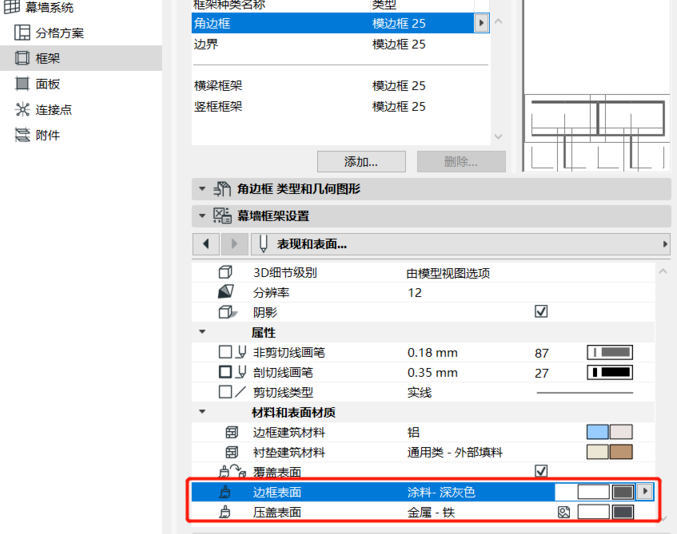Toggle the 剖切线画笔 checkbox icon
This screenshot has height=534, width=677.
tap(225, 372)
